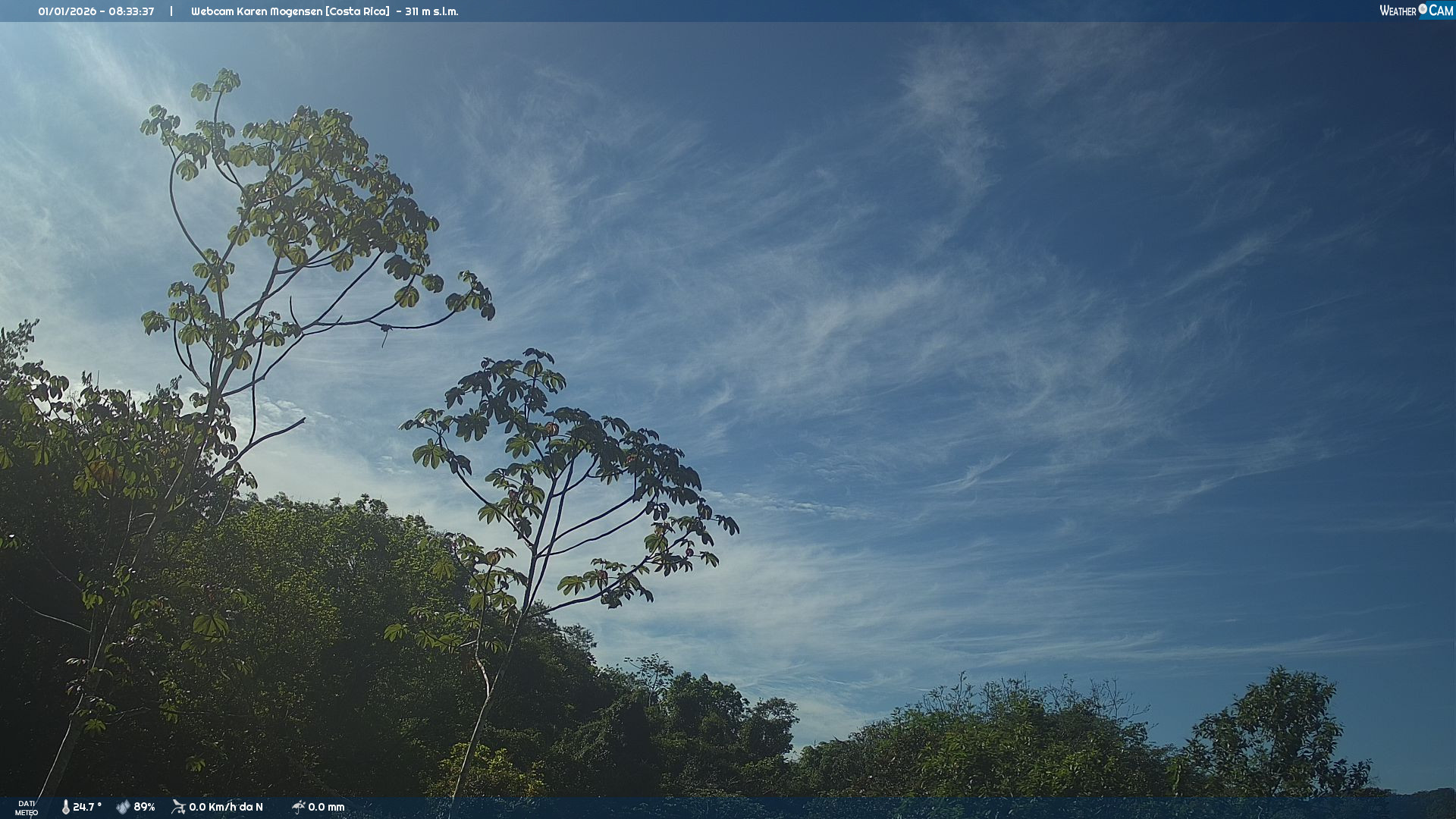1456x819 pixels.
Task: Click the humidity water drops icon
Action: [123, 807]
